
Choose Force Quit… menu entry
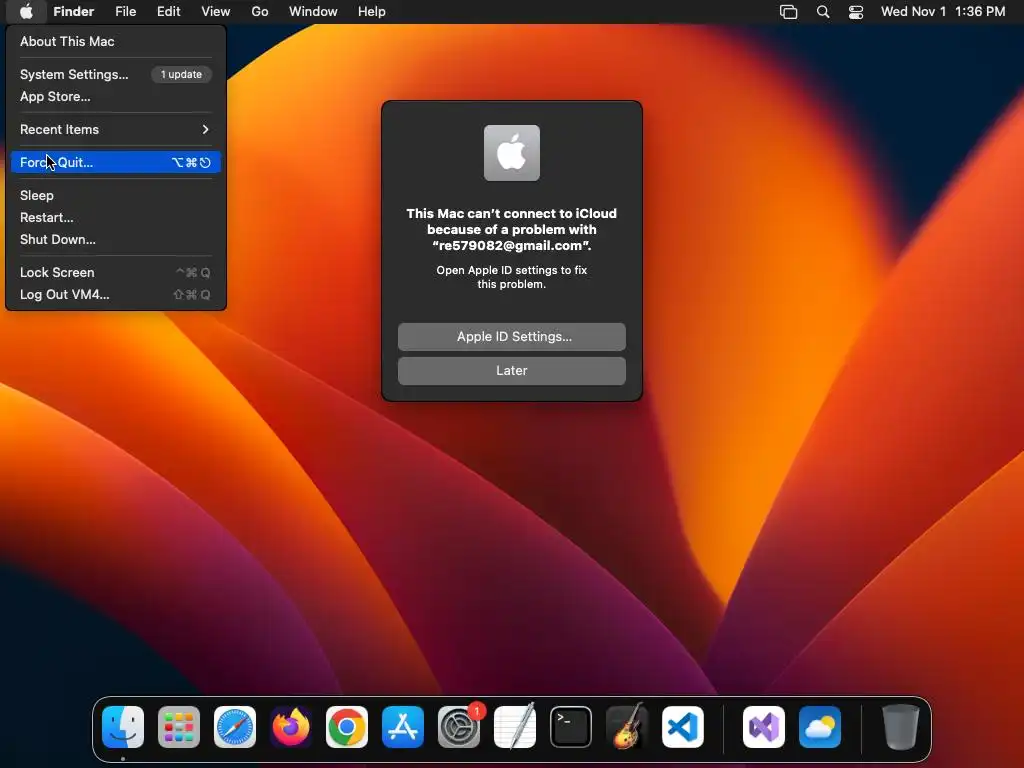click(116, 163)
